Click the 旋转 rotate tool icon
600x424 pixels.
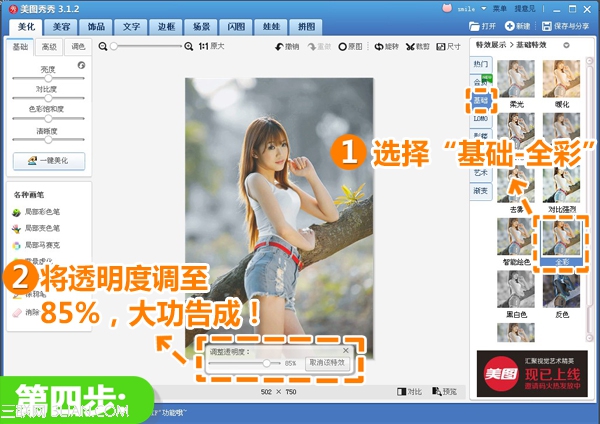[384, 47]
